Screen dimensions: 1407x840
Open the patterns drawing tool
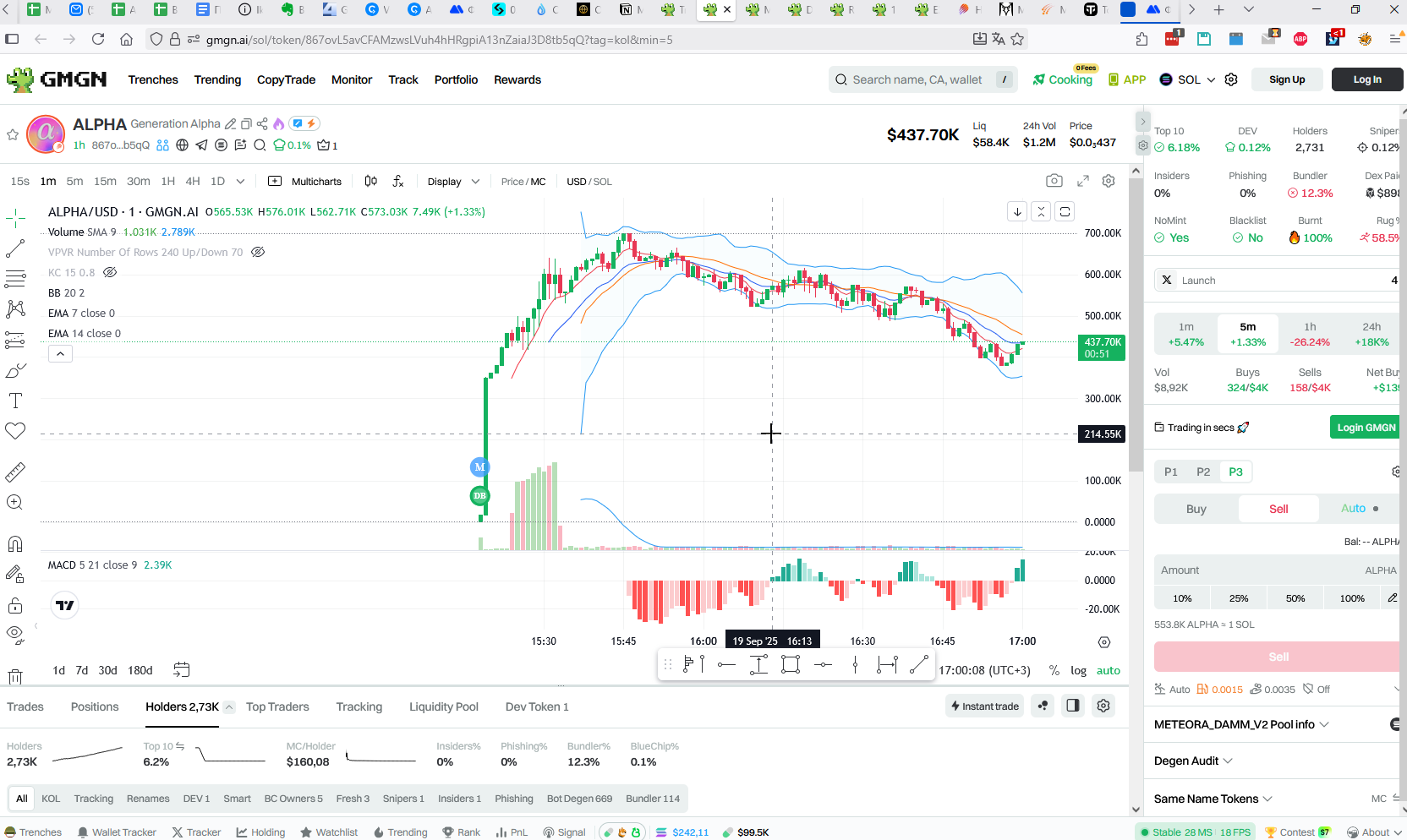15,309
